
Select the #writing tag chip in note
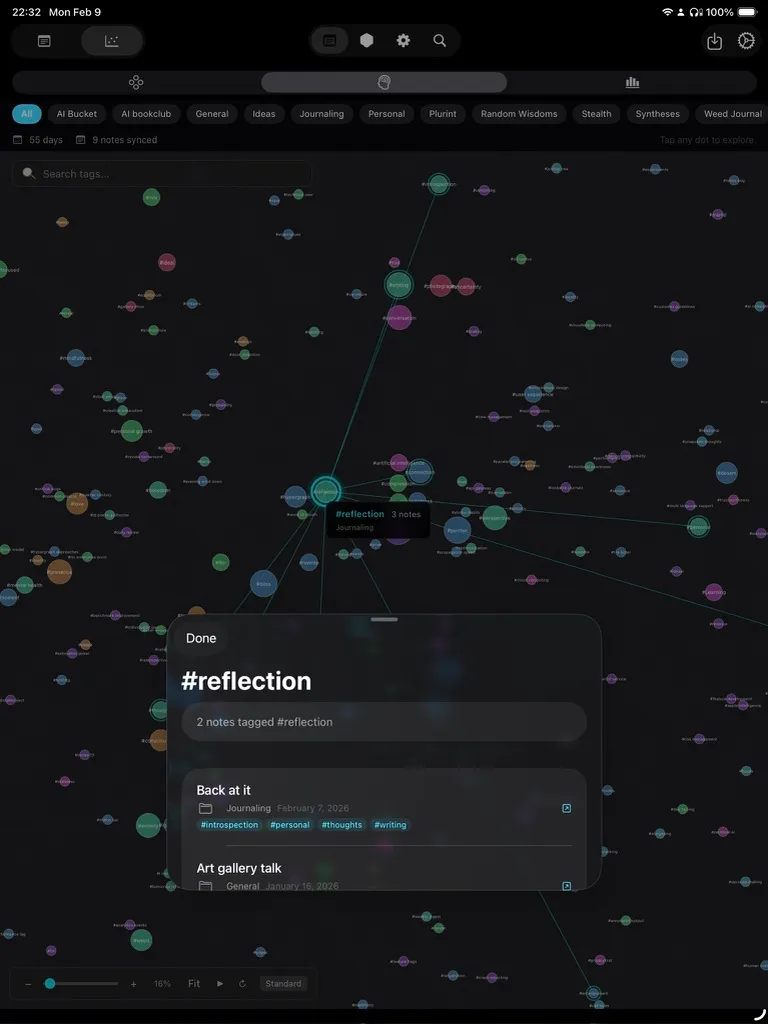click(390, 825)
